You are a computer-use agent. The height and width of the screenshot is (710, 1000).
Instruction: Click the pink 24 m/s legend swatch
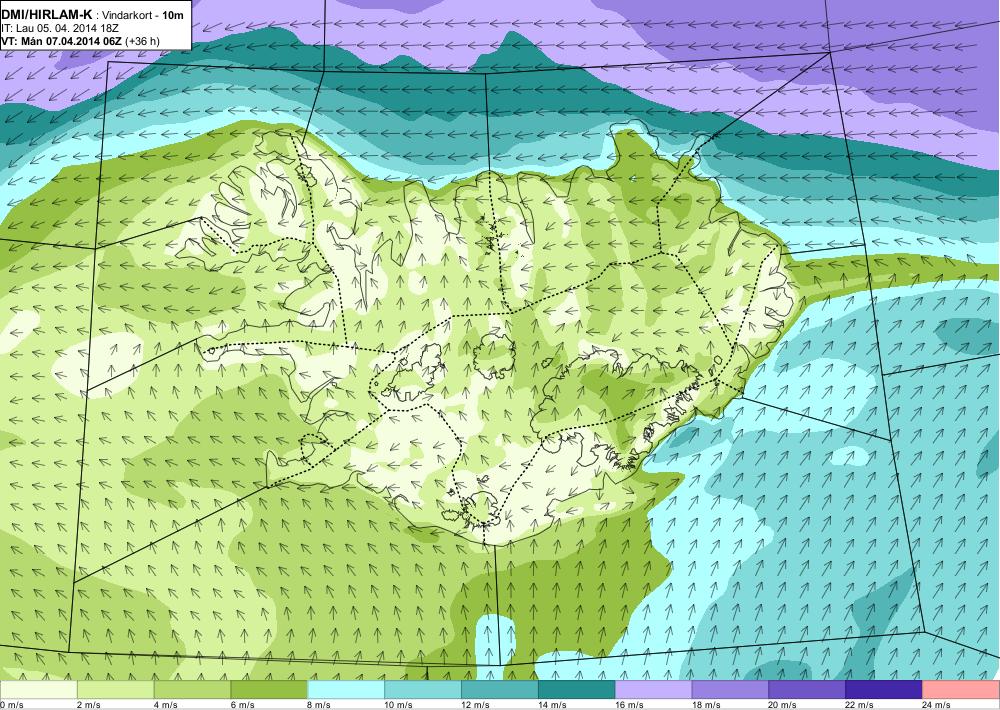coord(961,690)
